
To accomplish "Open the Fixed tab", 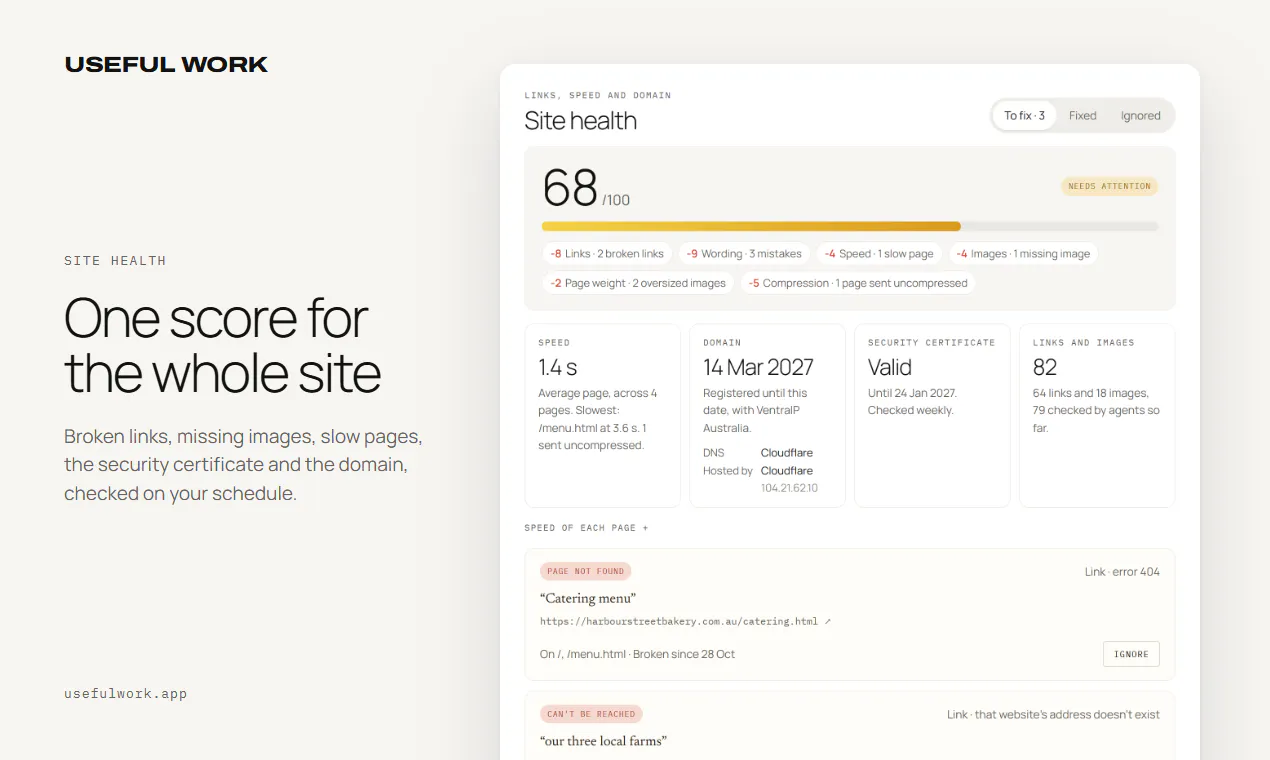I will coord(1082,116).
